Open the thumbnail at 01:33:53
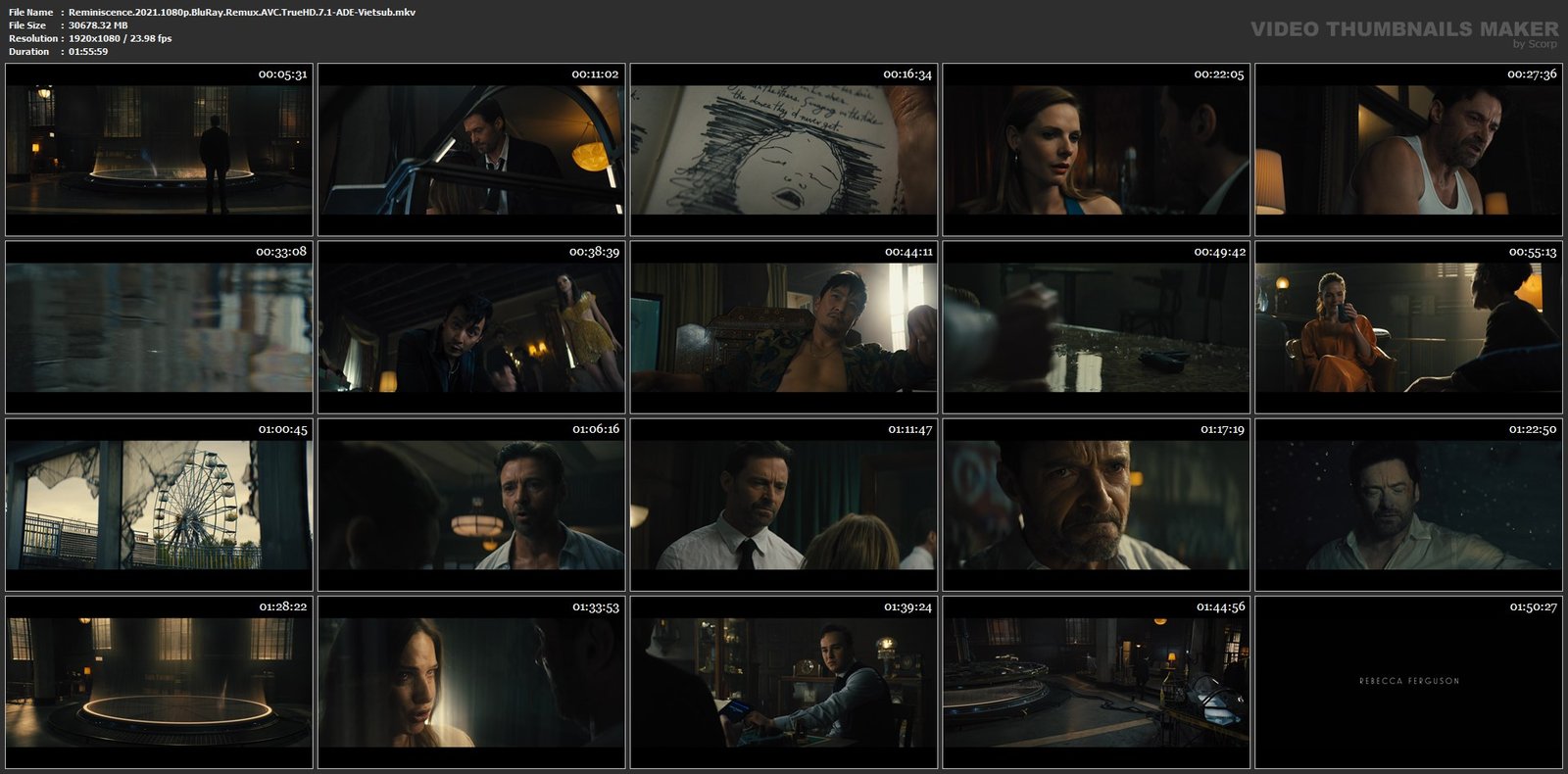1568x774 pixels. 471,682
